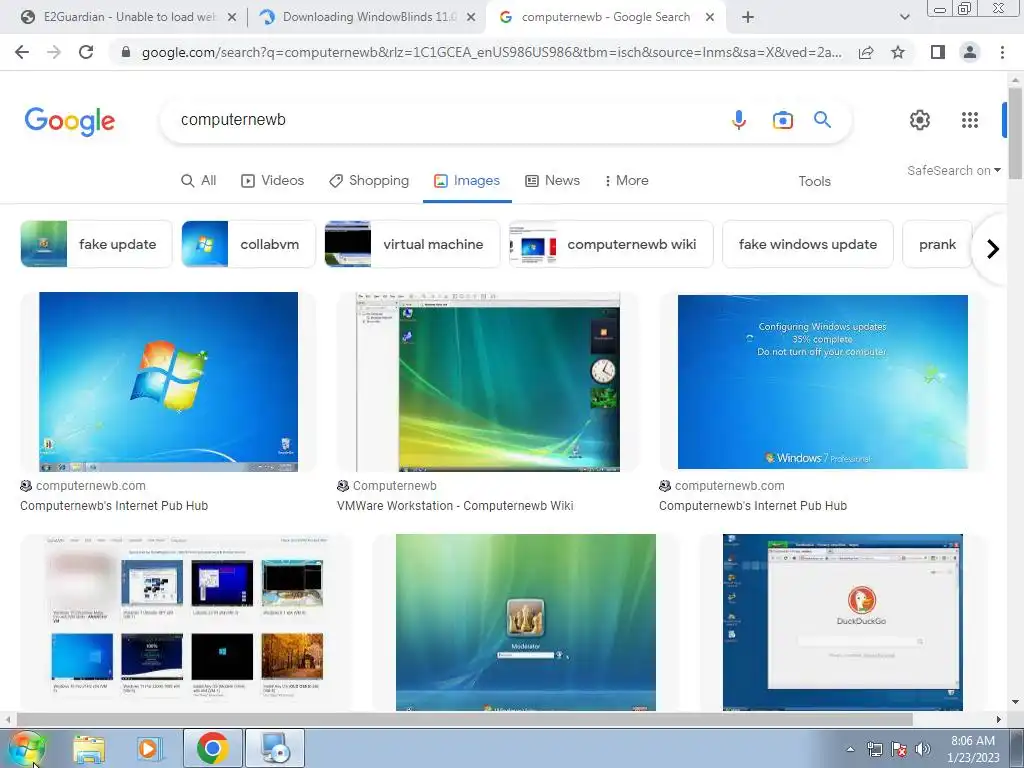
Task: Open VMWare Workstation - Computernewb Wiki link
Action: (x=455, y=505)
